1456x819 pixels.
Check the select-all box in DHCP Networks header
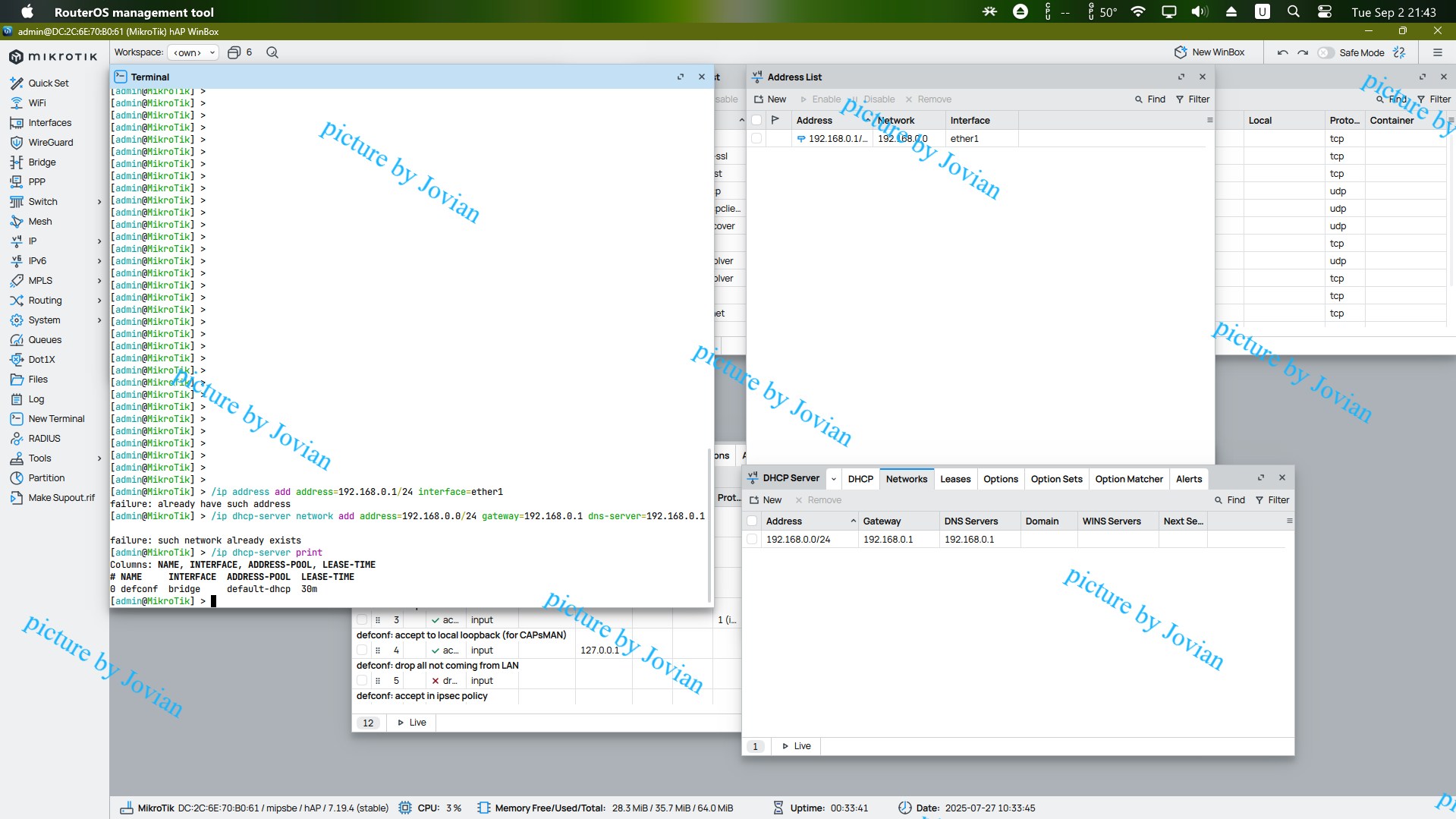click(x=752, y=521)
